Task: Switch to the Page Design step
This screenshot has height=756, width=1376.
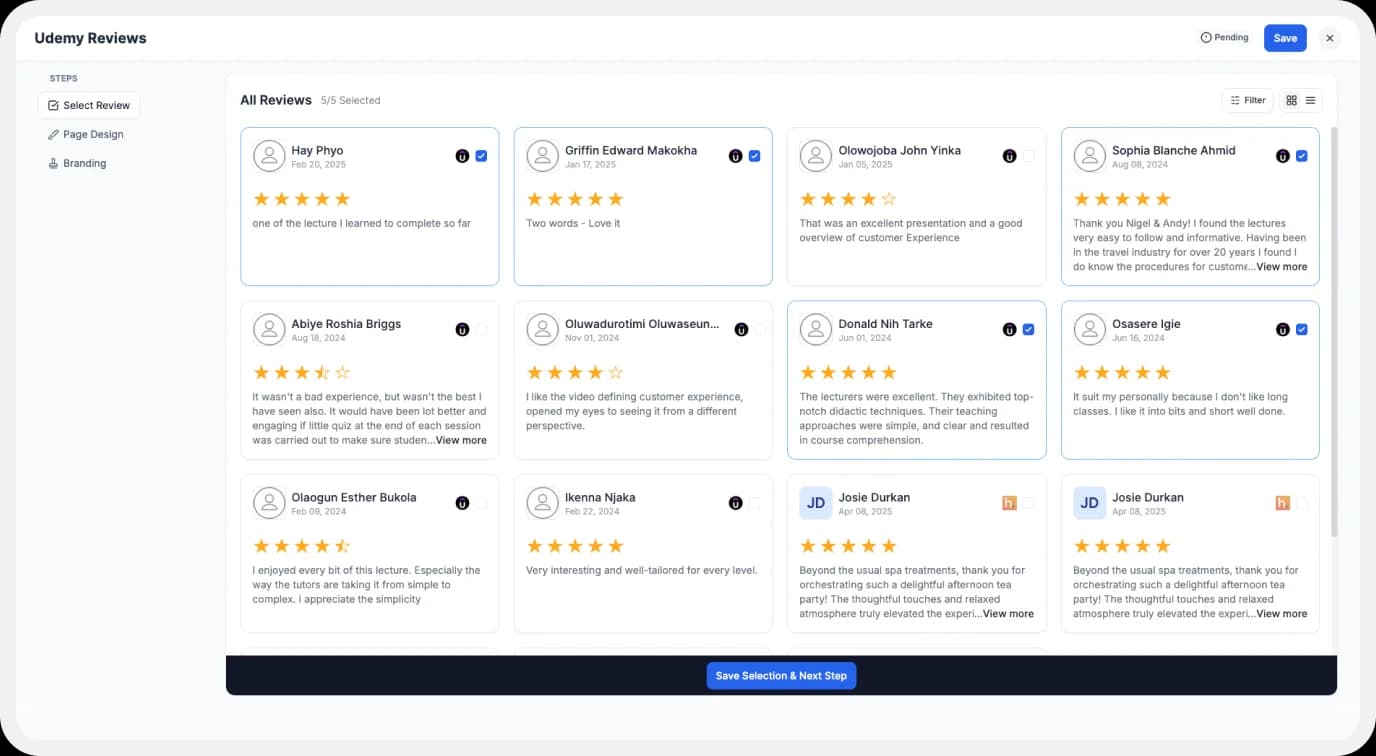Action: (x=92, y=134)
